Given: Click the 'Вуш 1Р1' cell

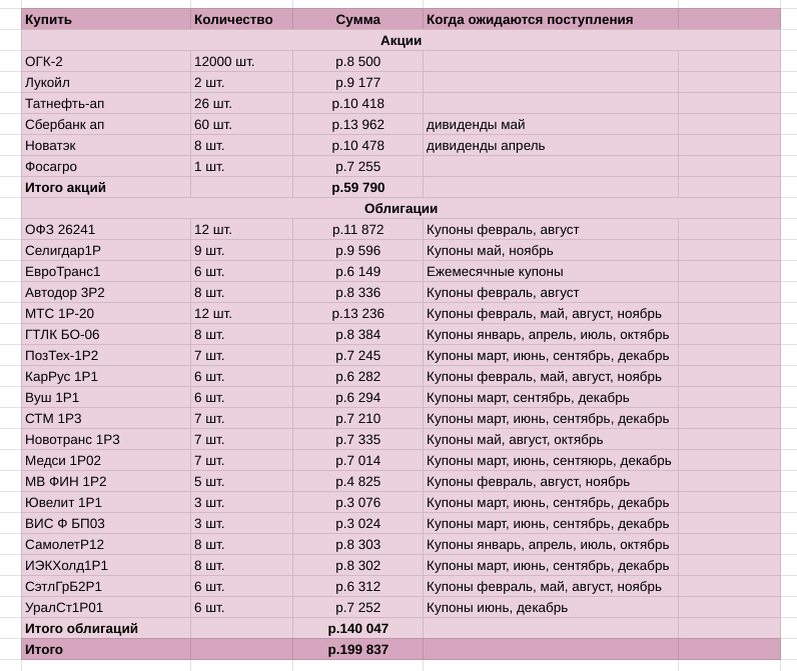Looking at the screenshot, I should [106, 398].
